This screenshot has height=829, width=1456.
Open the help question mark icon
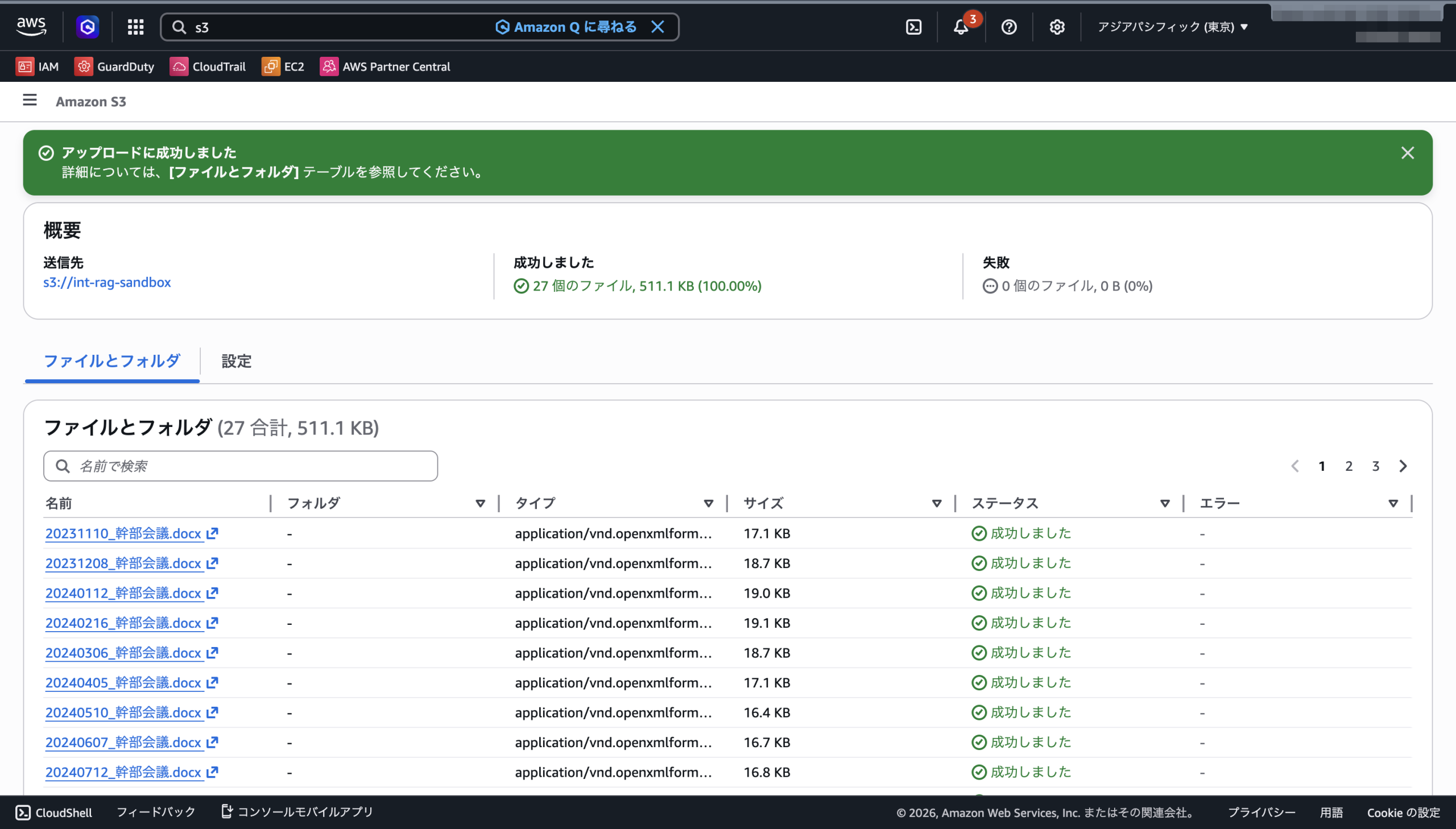point(1008,27)
